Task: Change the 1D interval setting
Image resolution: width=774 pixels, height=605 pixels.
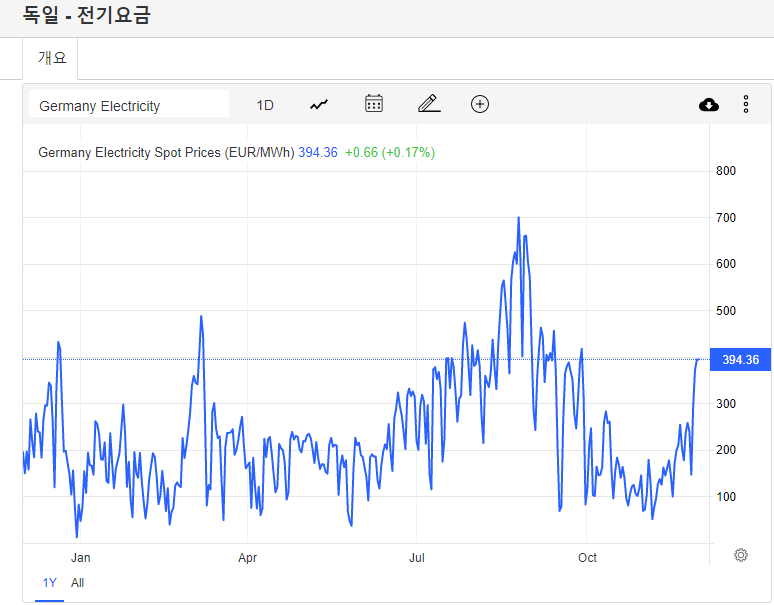Action: pyautogui.click(x=265, y=105)
